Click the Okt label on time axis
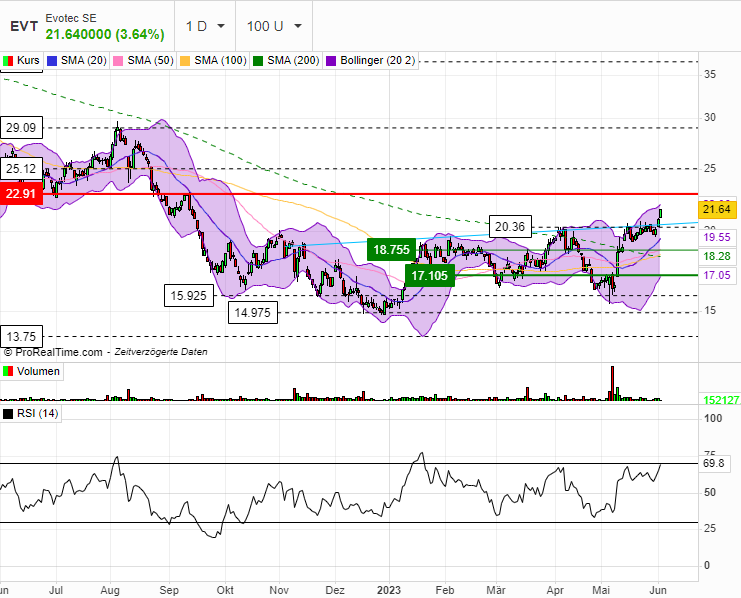Screen dimensions: 741x598 (225, 590)
